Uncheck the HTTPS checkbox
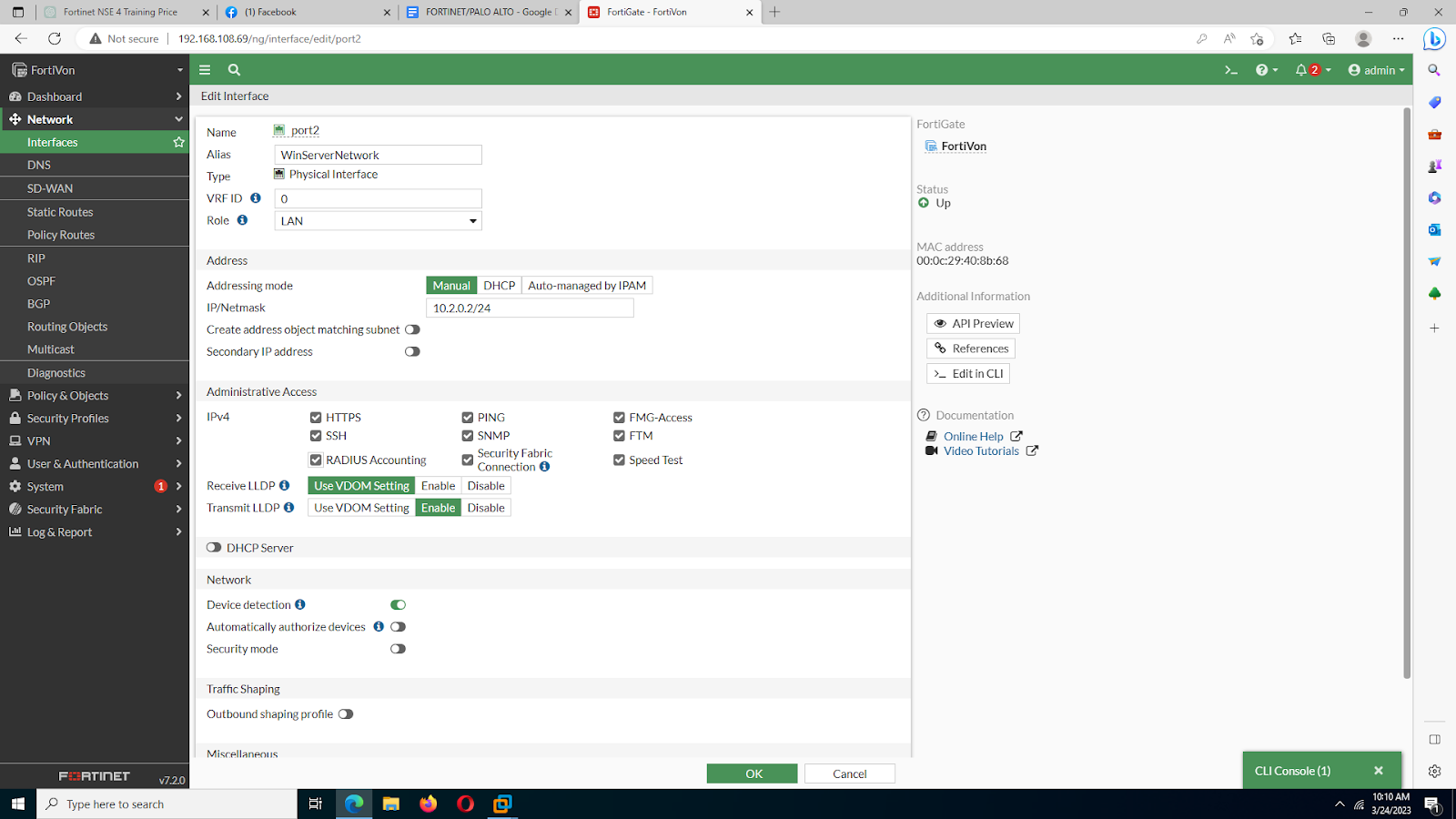 [316, 418]
